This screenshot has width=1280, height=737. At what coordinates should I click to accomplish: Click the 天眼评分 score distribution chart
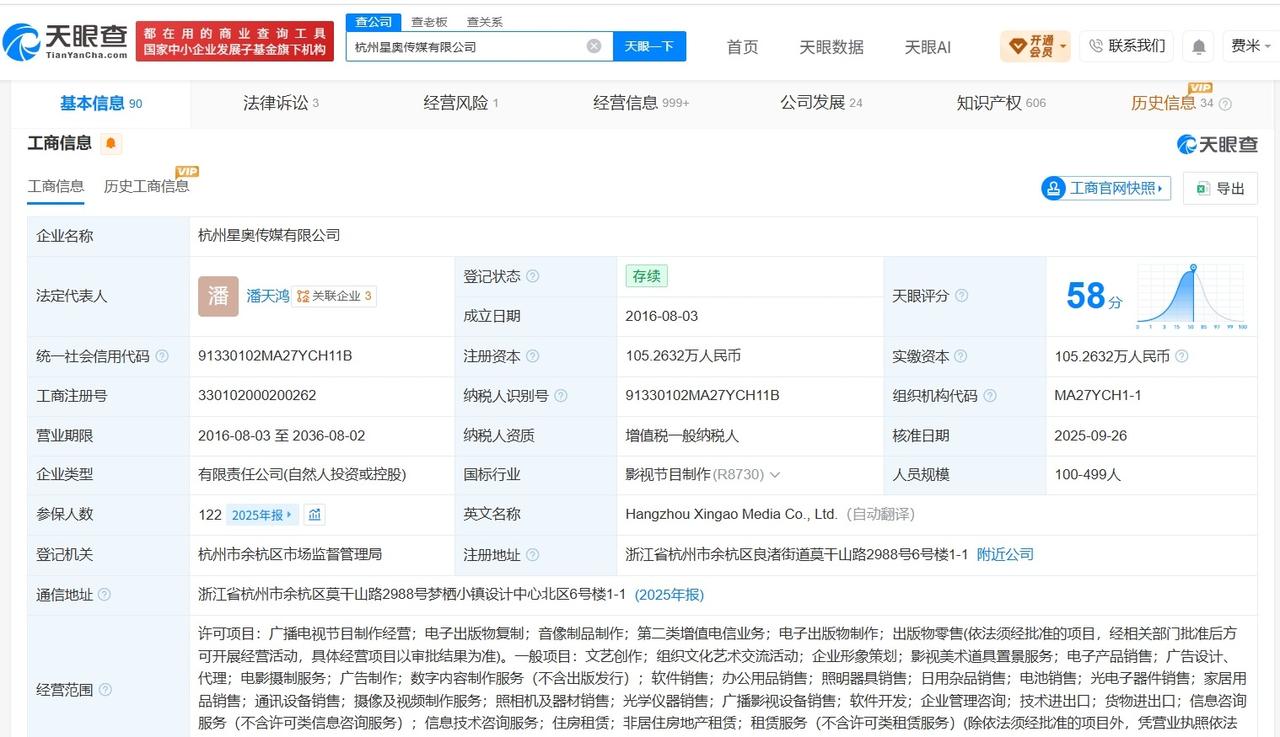(1191, 296)
